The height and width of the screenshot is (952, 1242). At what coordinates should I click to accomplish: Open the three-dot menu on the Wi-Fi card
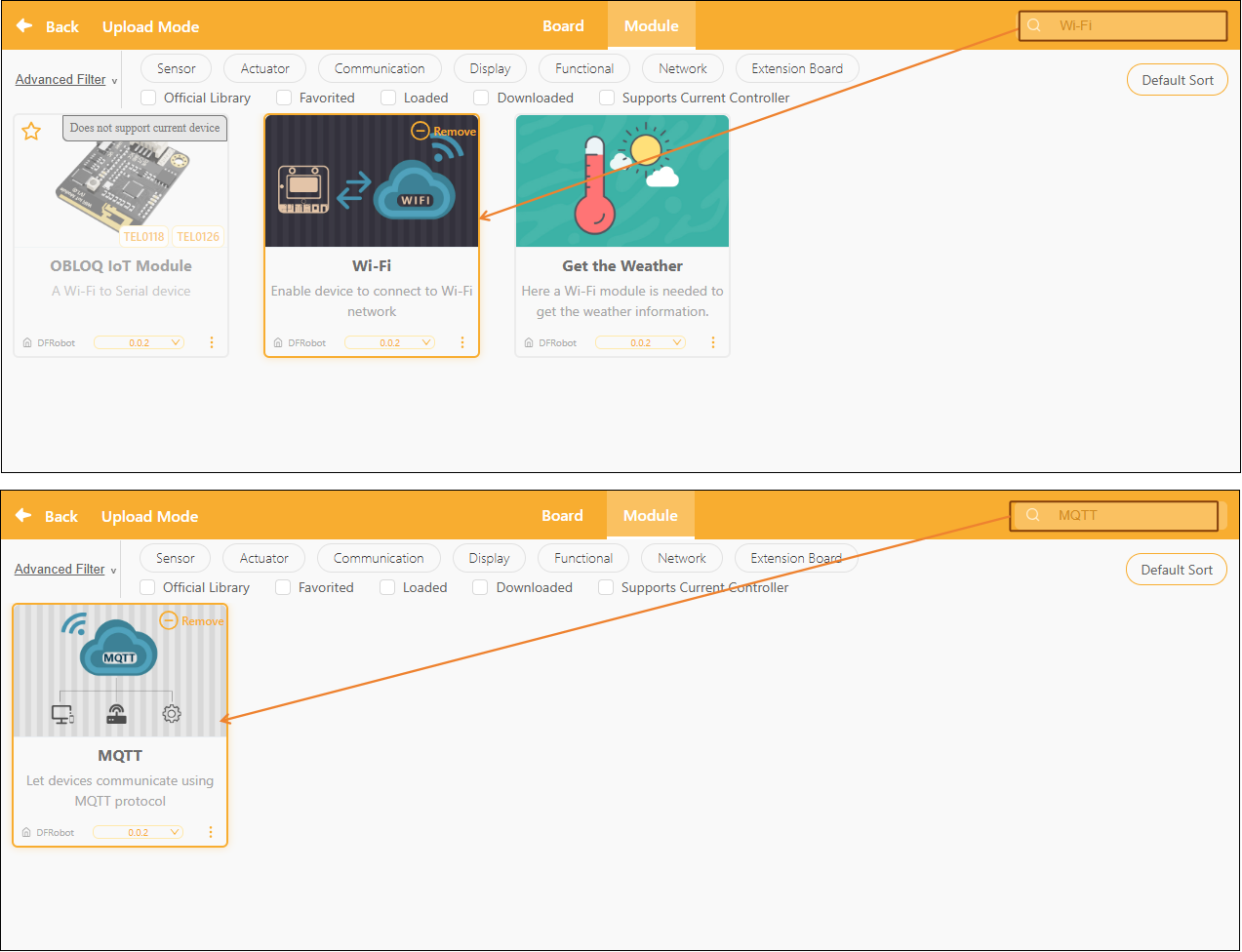coord(462,342)
